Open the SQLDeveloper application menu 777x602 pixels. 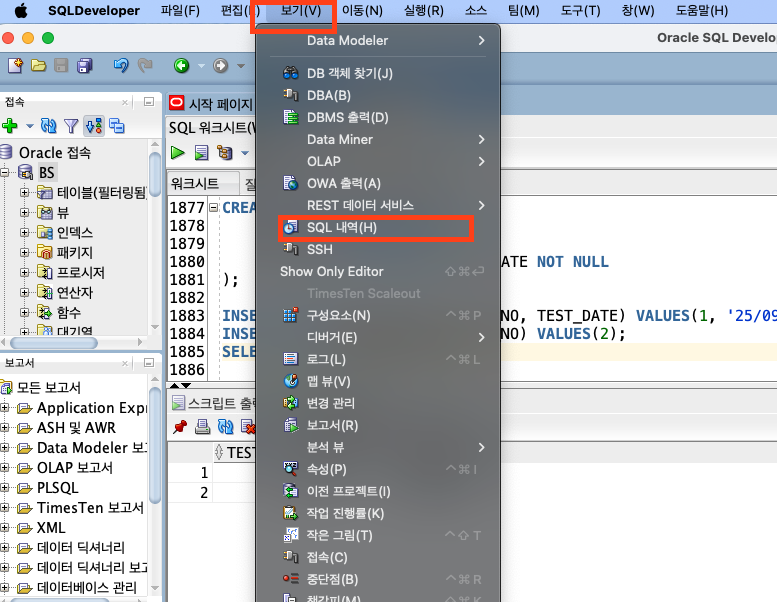click(x=94, y=10)
